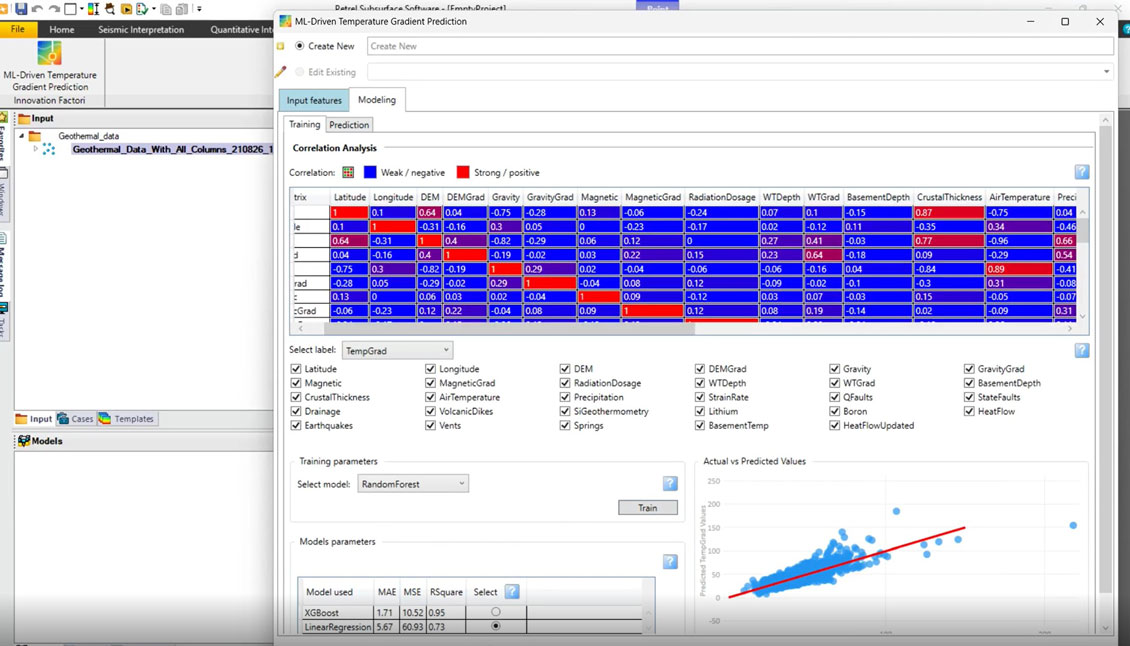Click the yellow play workflow icon

click(126, 9)
